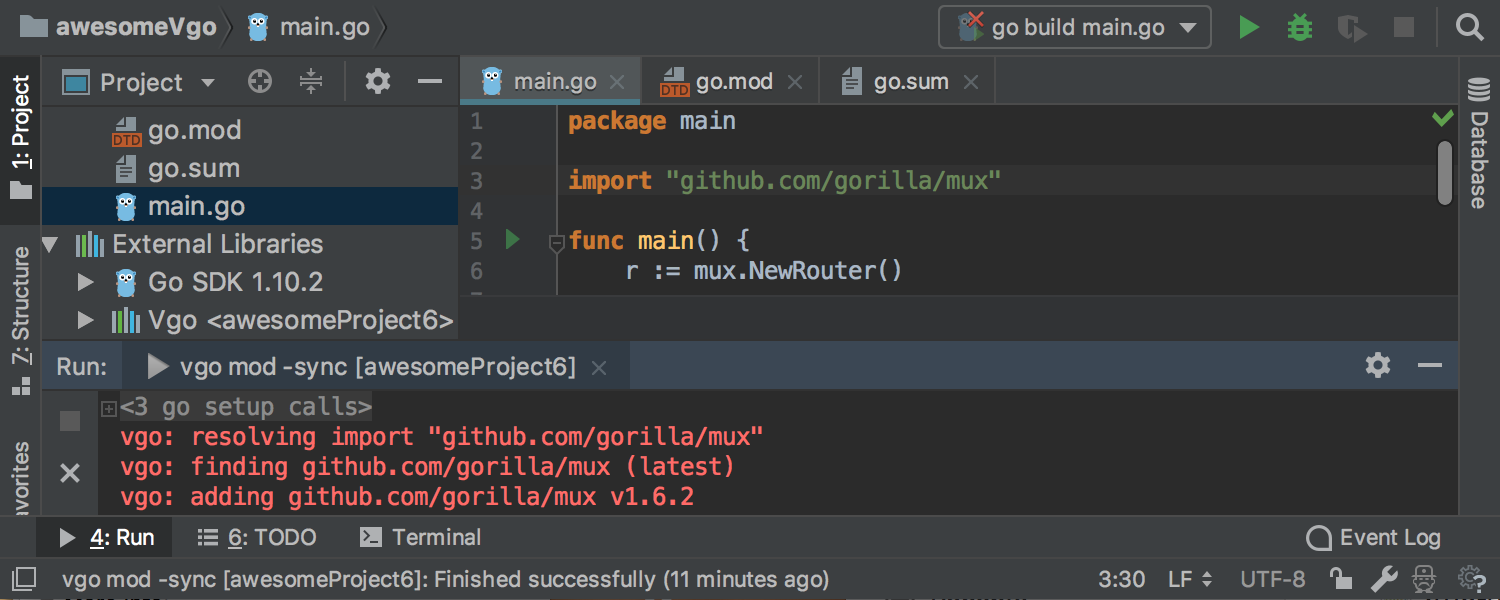Viewport: 1500px width, 600px height.
Task: Open the Project panel settings gear
Action: coord(378,82)
